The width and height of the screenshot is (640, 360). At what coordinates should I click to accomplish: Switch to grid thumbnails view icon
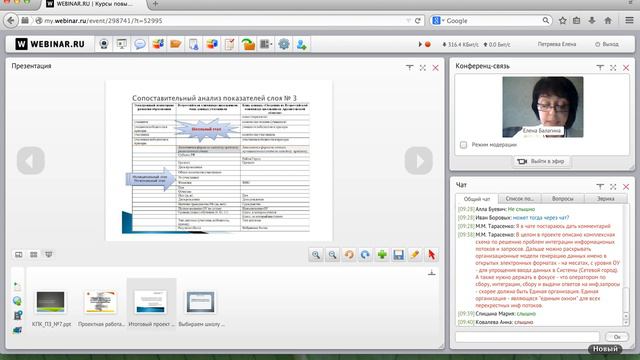click(33, 254)
